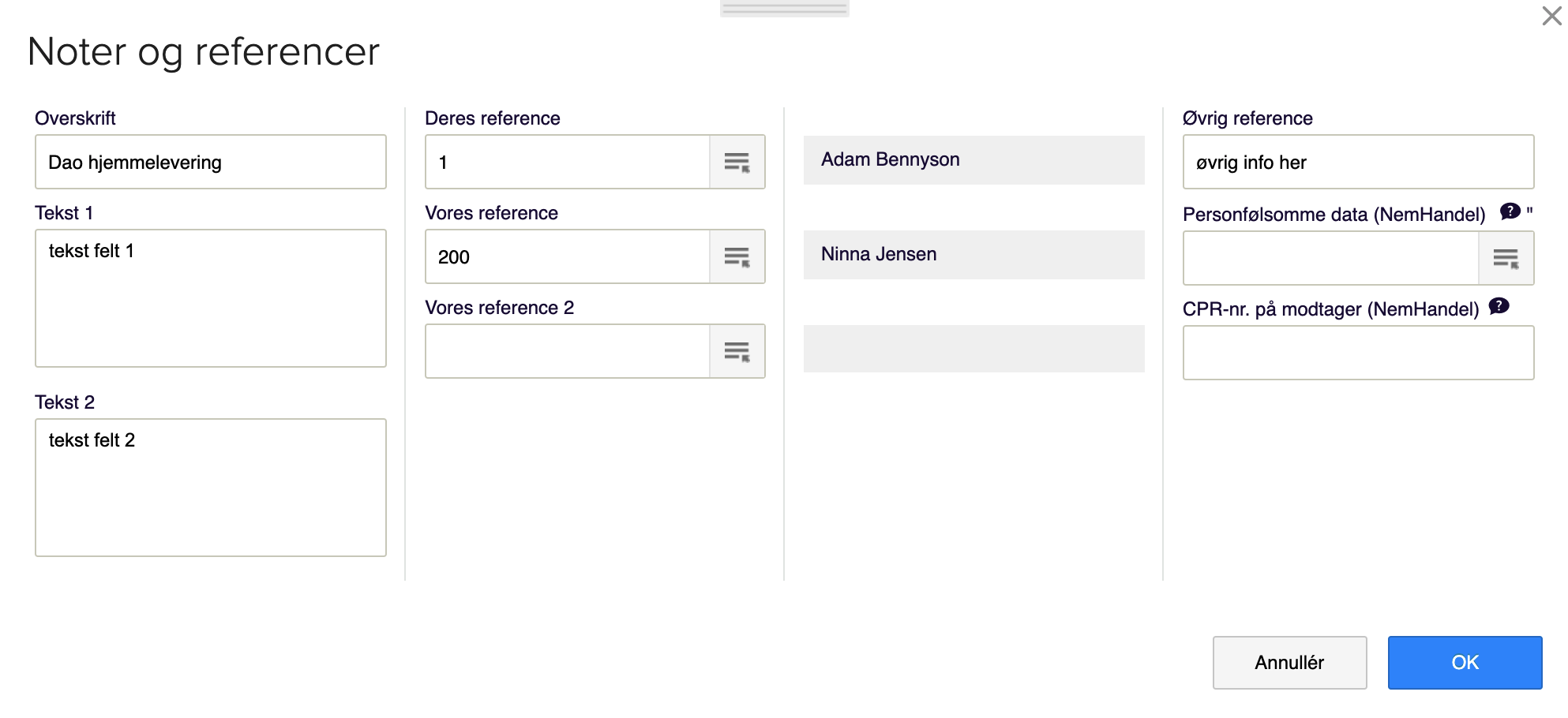Screen dimensions: 1568x718
Task: Click the OK button
Action: pyautogui.click(x=1465, y=662)
